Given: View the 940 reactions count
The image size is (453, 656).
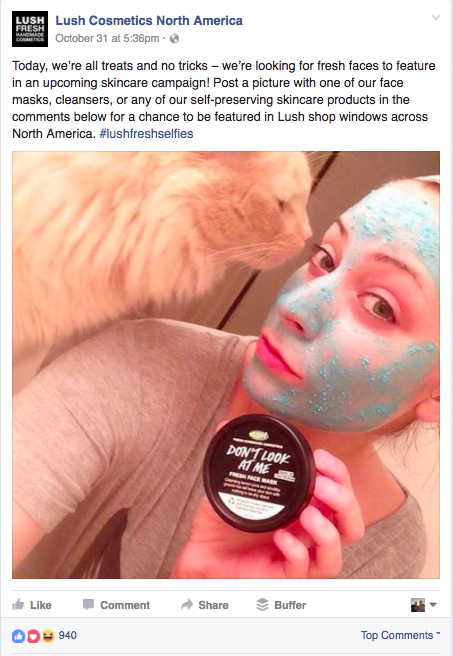Looking at the screenshot, I should pyautogui.click(x=67, y=636).
